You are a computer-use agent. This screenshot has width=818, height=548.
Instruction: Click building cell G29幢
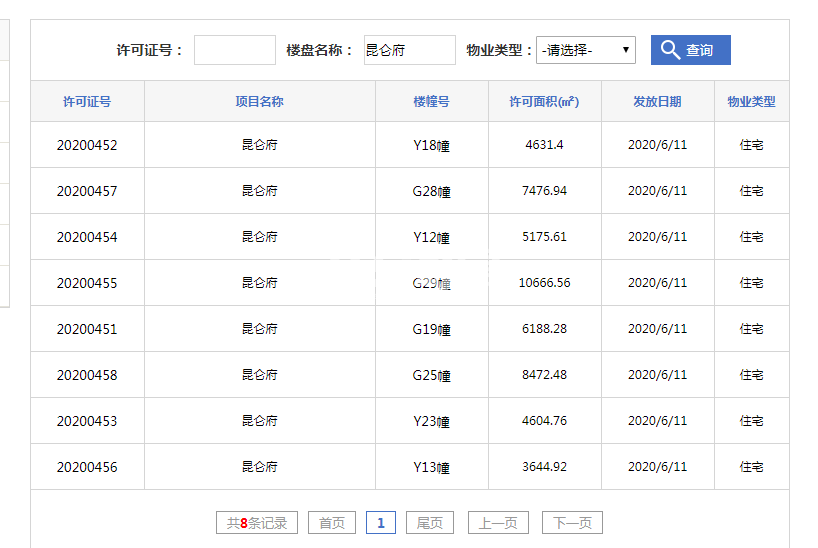tap(431, 283)
